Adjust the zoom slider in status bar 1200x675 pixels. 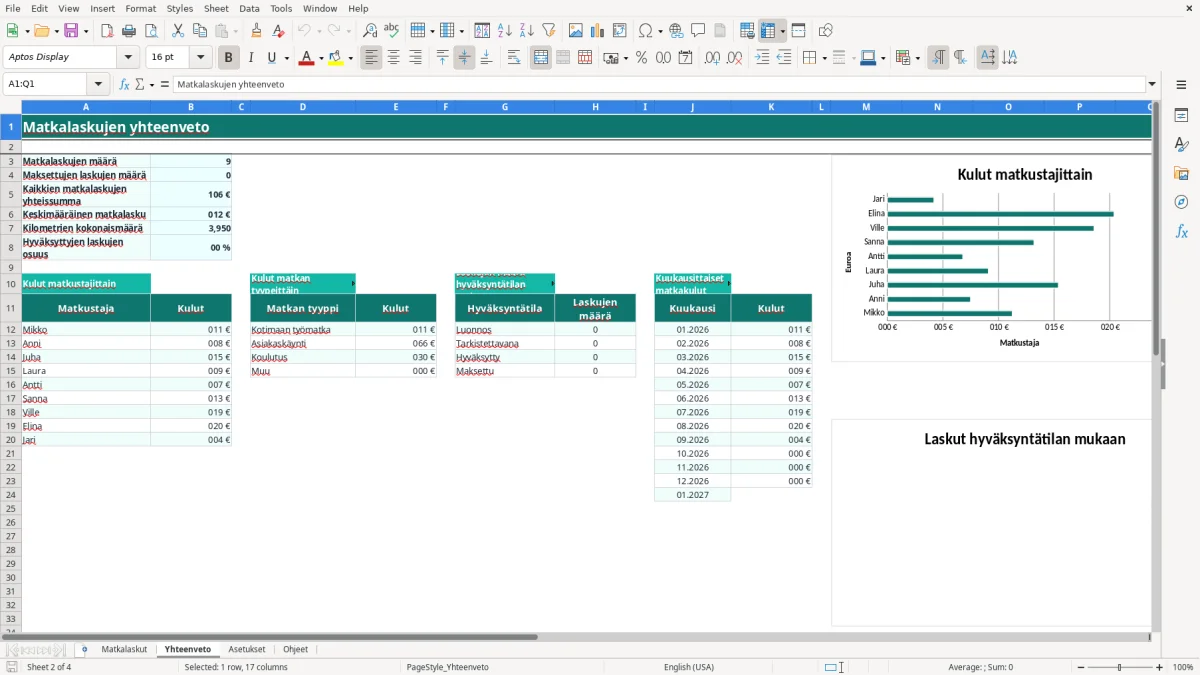click(x=1119, y=667)
